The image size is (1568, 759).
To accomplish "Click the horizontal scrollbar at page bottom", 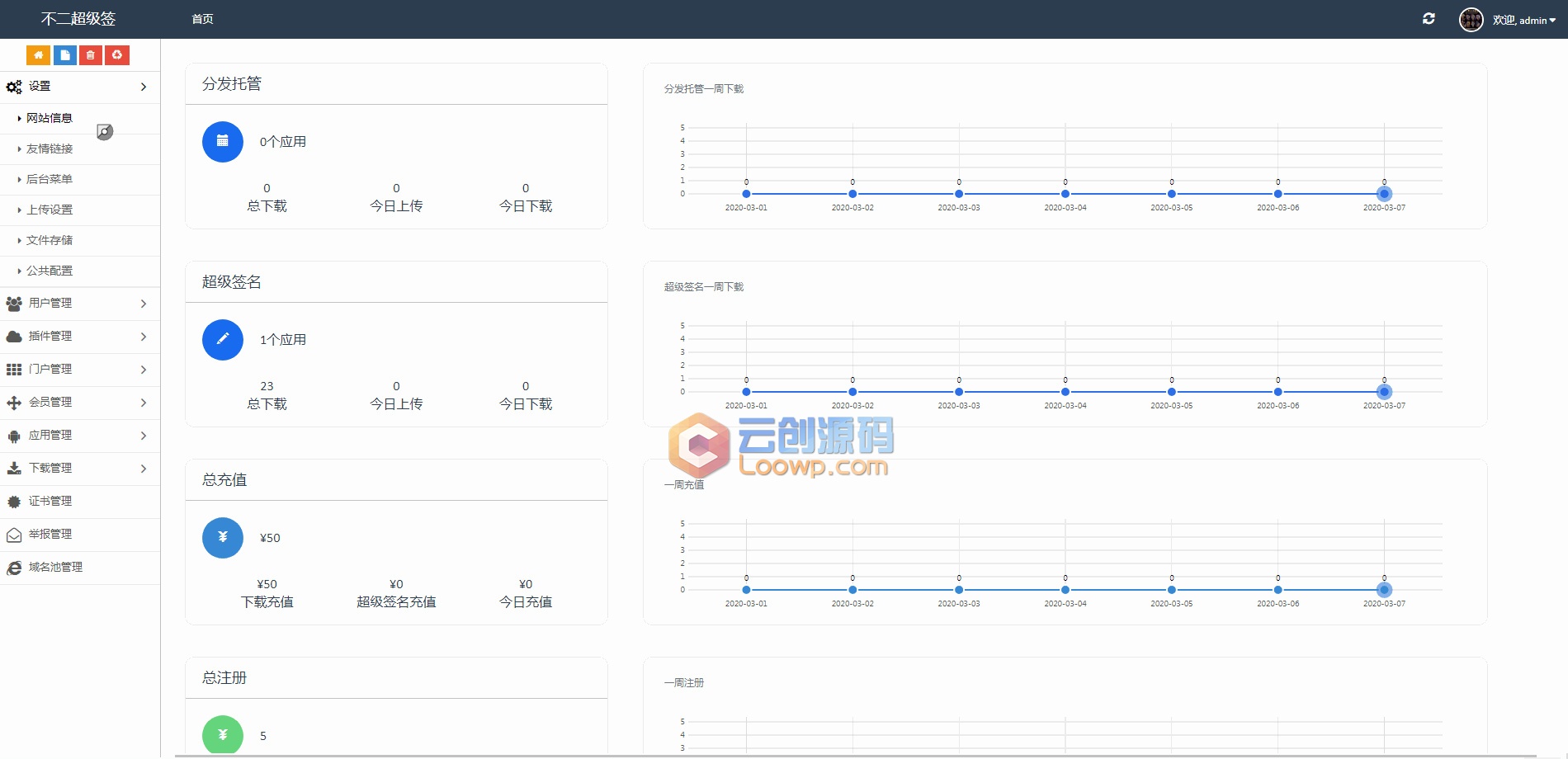I will [855, 756].
